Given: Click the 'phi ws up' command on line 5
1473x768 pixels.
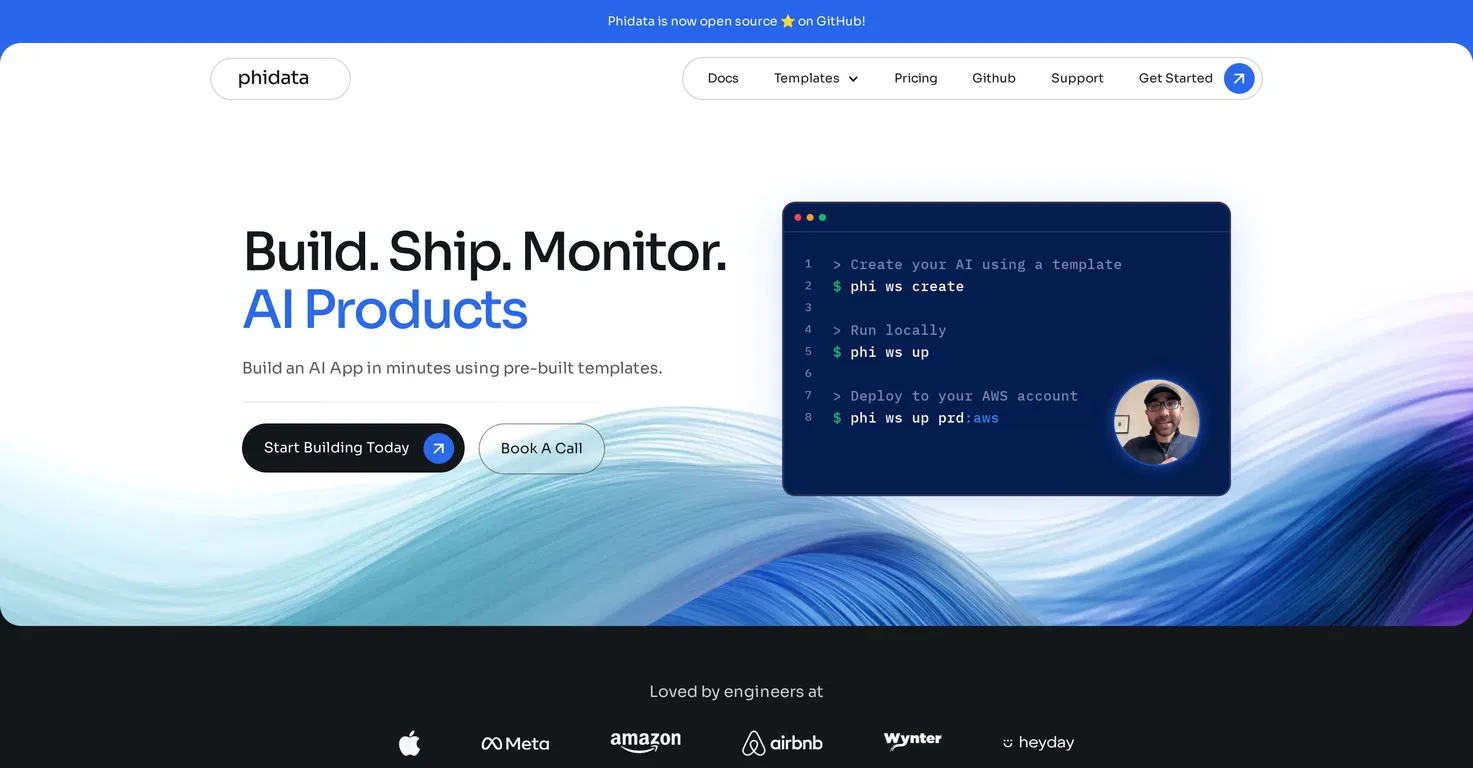Looking at the screenshot, I should [x=890, y=352].
